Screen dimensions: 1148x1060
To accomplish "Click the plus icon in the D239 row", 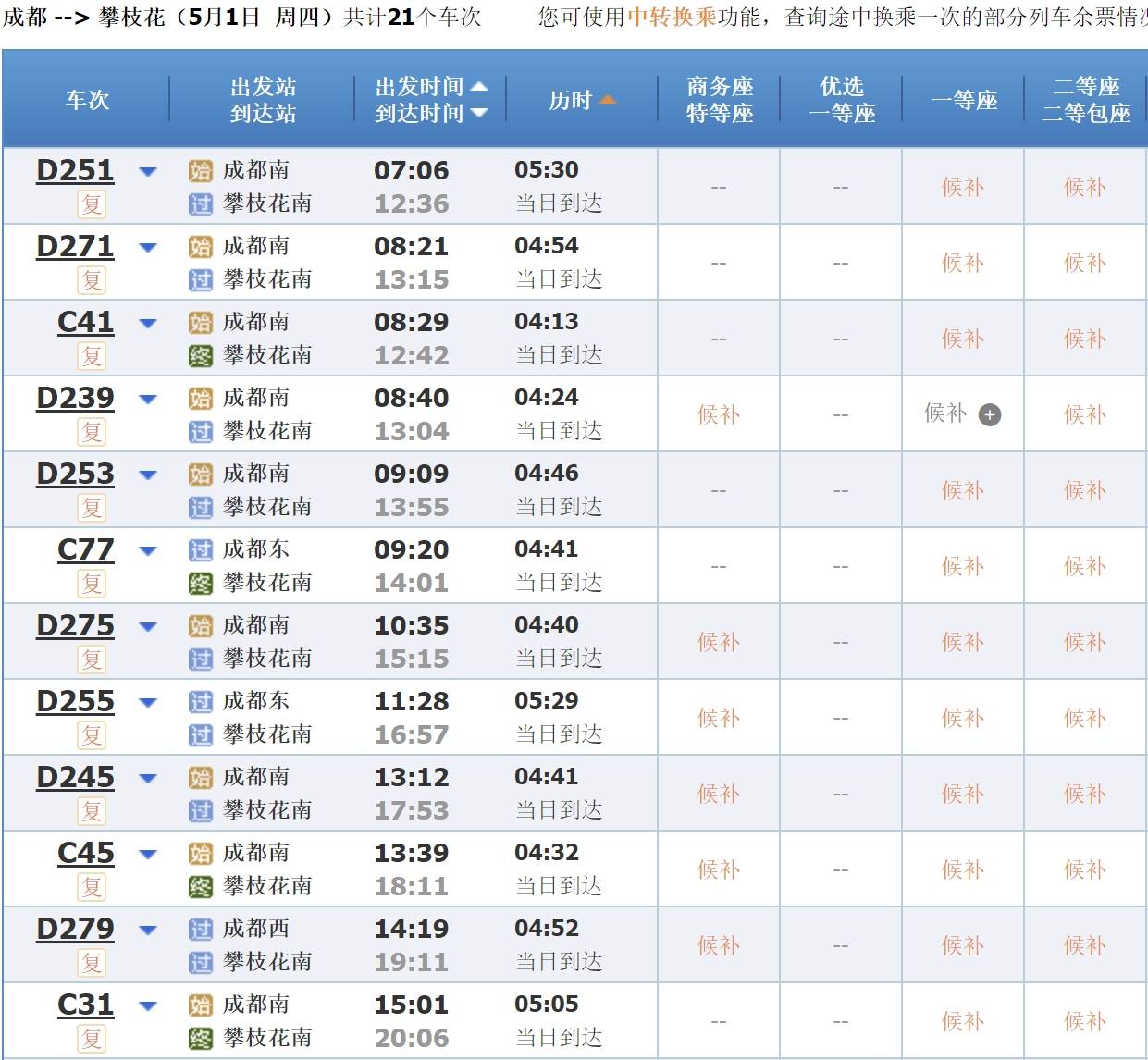I will point(990,415).
